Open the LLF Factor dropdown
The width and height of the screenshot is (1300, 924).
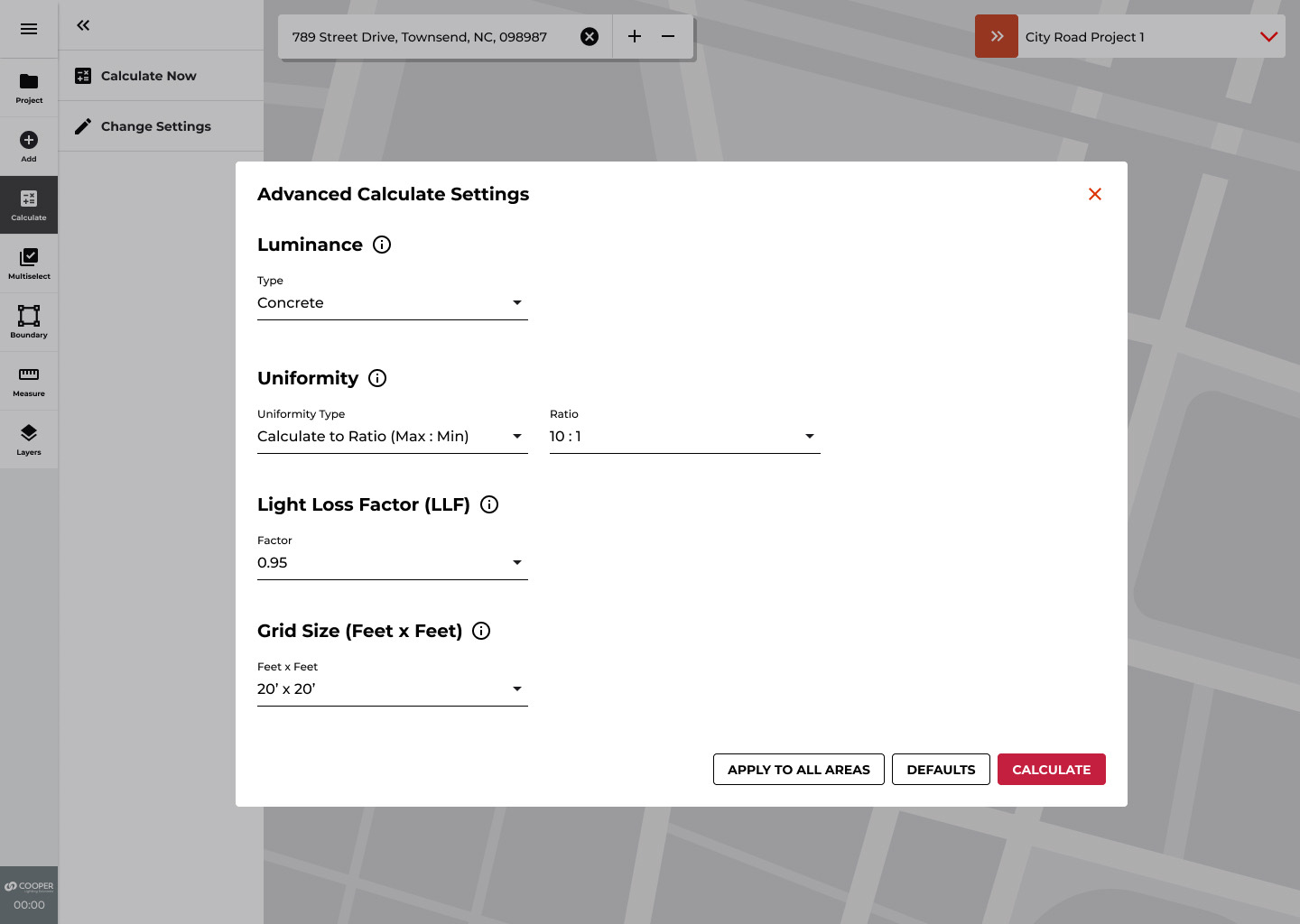click(393, 563)
